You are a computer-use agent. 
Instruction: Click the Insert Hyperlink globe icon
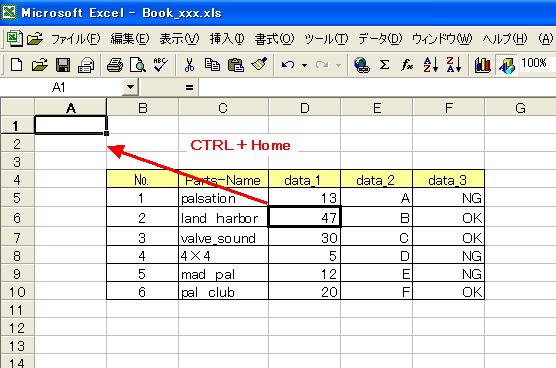[361, 65]
